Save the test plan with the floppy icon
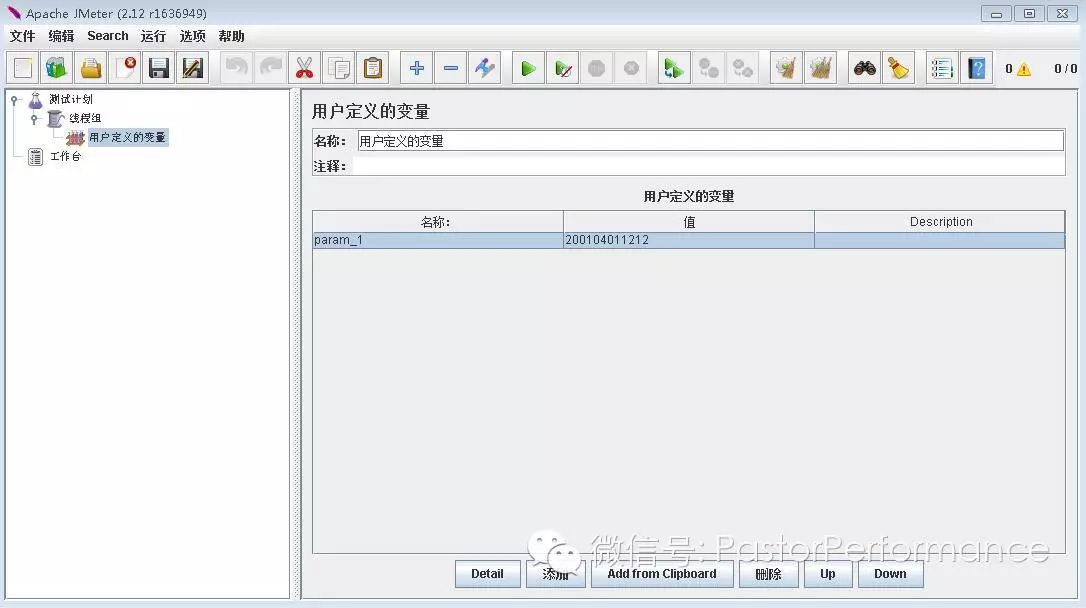1086x608 pixels. pos(159,68)
